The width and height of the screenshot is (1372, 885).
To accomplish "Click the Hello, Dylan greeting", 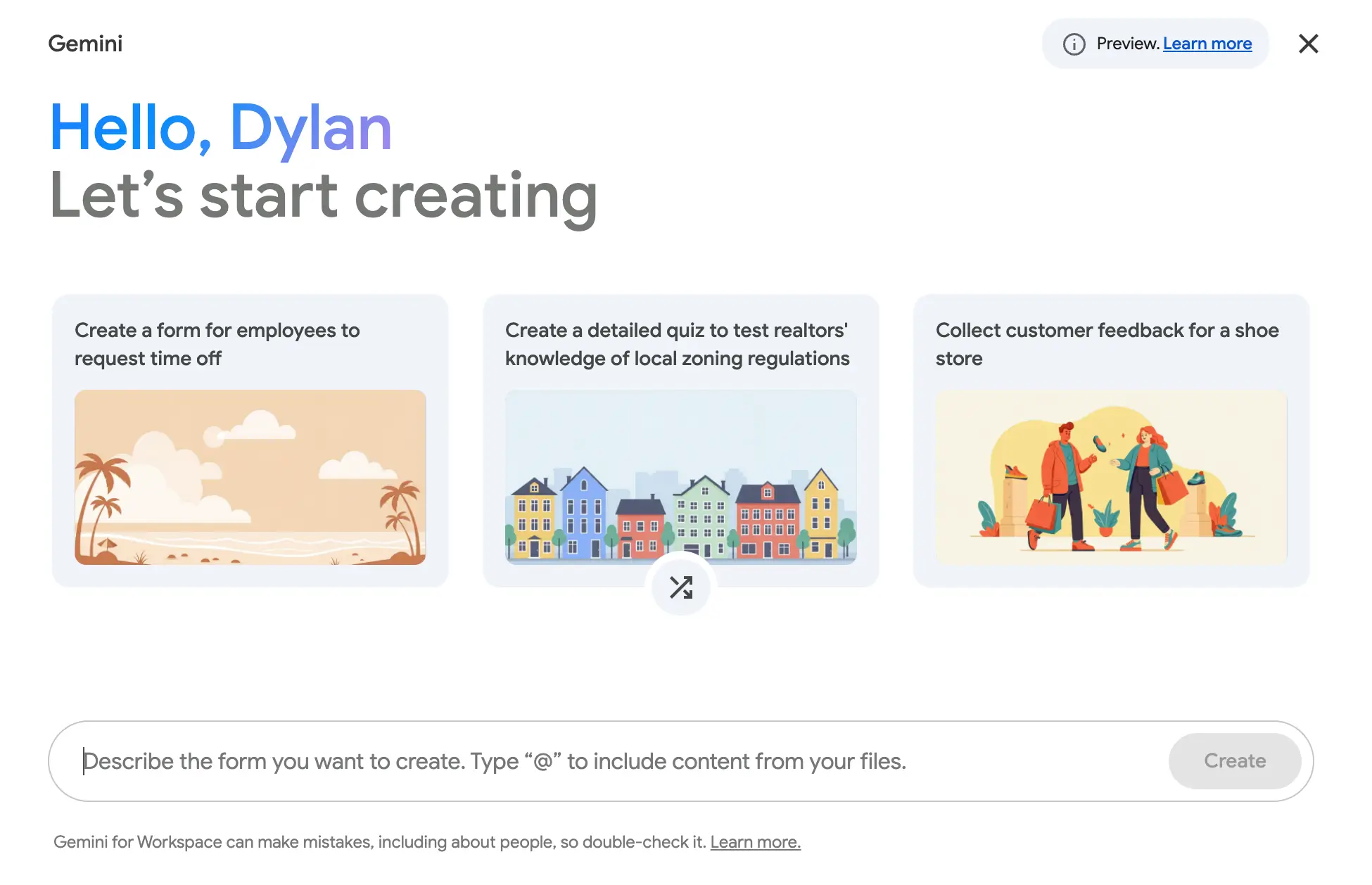I will (x=220, y=127).
